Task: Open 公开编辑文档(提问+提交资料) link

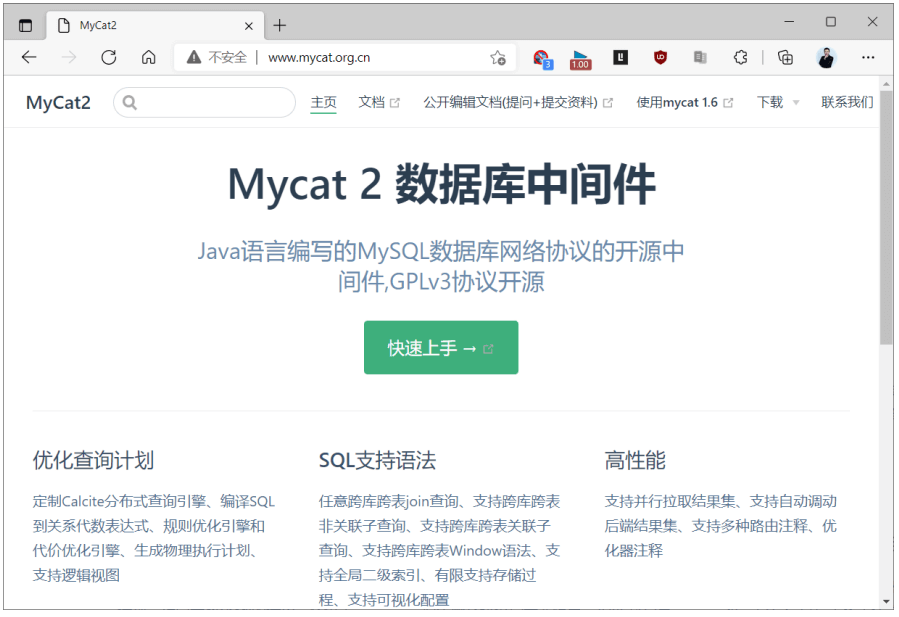Action: click(x=518, y=103)
